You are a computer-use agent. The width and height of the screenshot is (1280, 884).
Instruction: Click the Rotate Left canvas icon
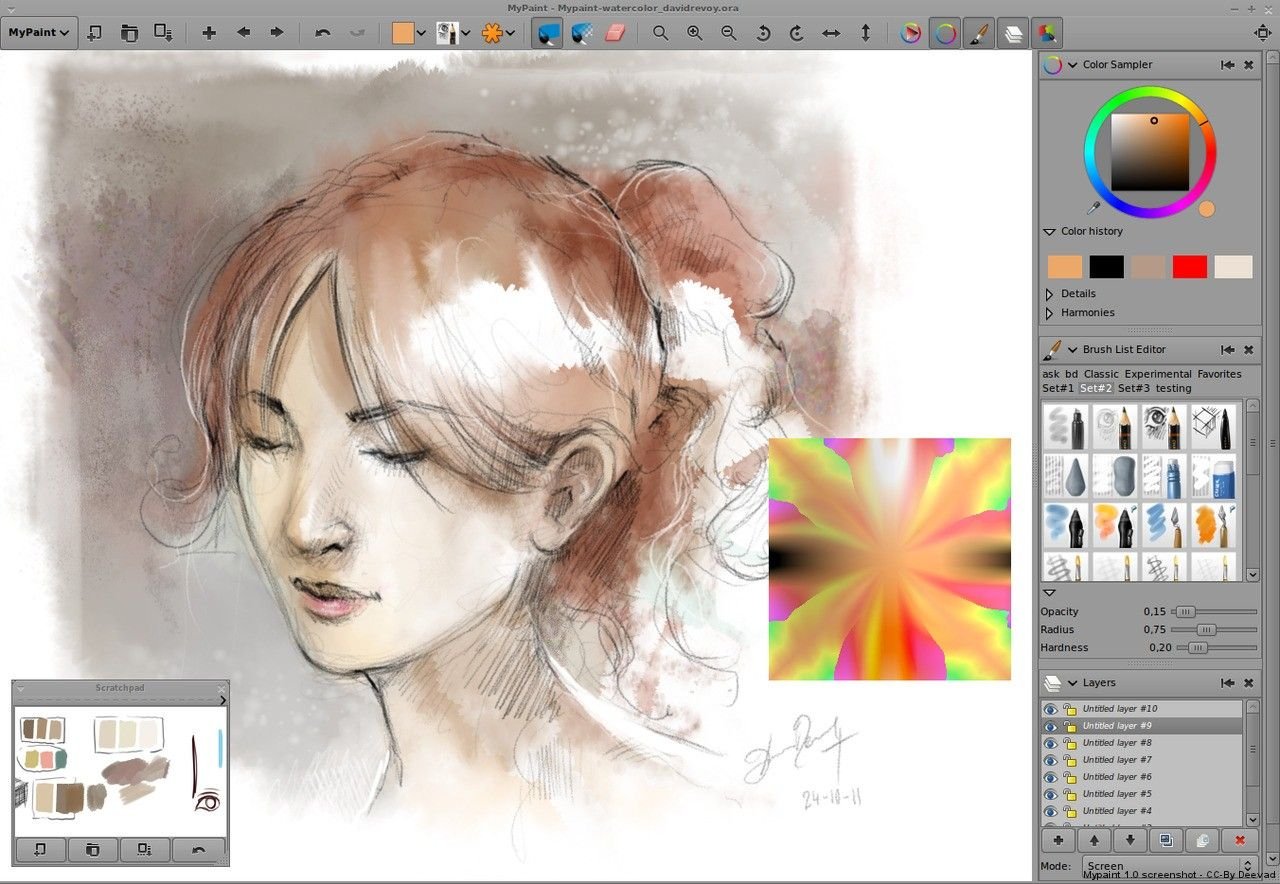761,33
